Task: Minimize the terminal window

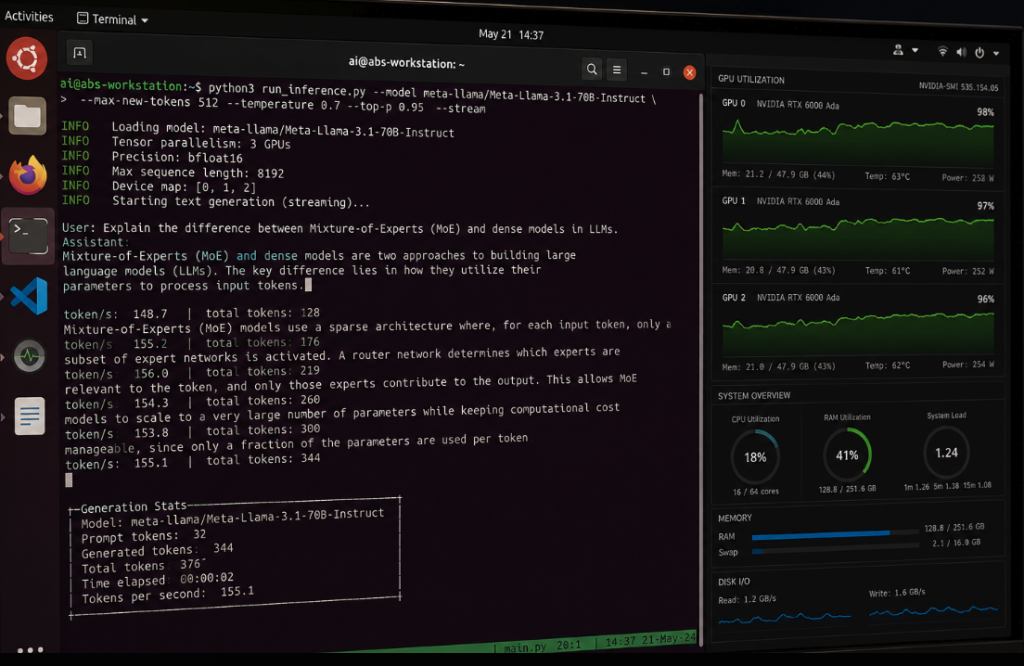Action: click(x=644, y=72)
